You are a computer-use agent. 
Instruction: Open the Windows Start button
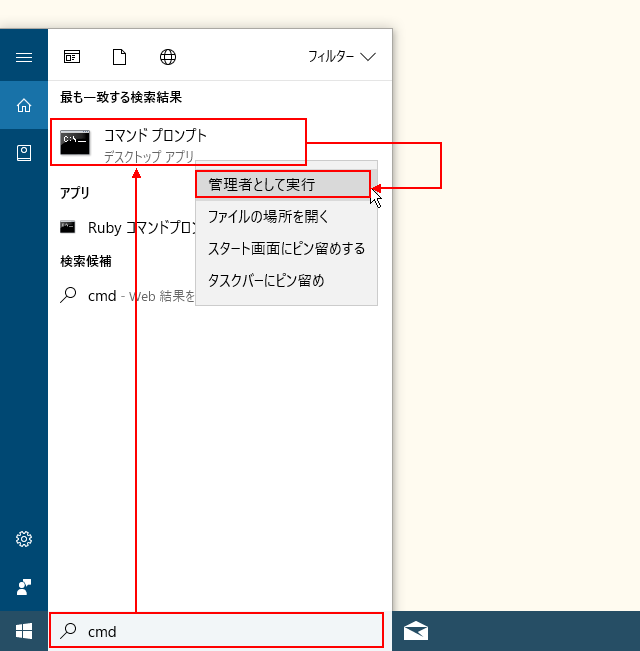(x=24, y=631)
